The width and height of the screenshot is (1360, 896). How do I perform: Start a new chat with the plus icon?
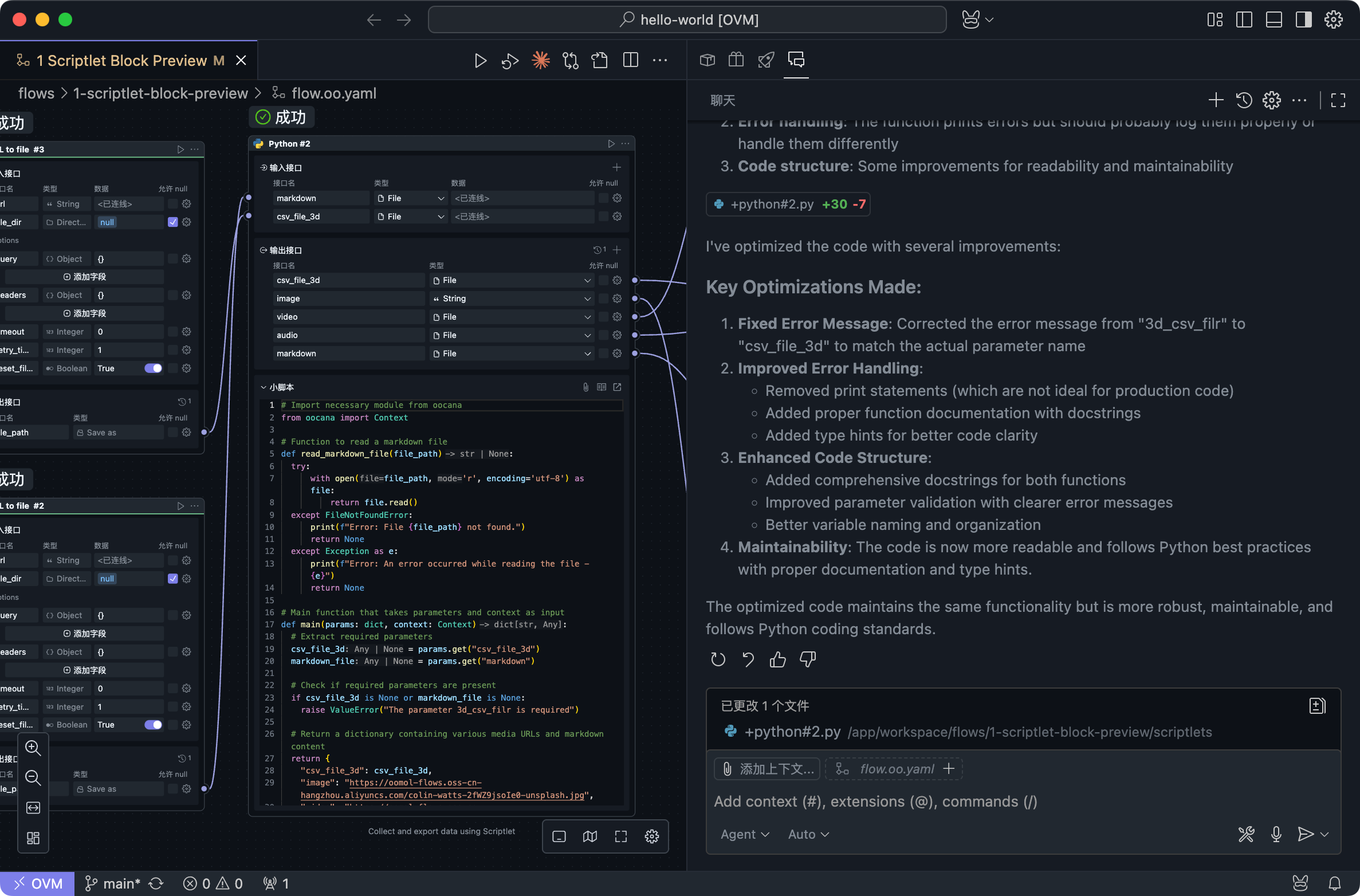[x=1216, y=100]
